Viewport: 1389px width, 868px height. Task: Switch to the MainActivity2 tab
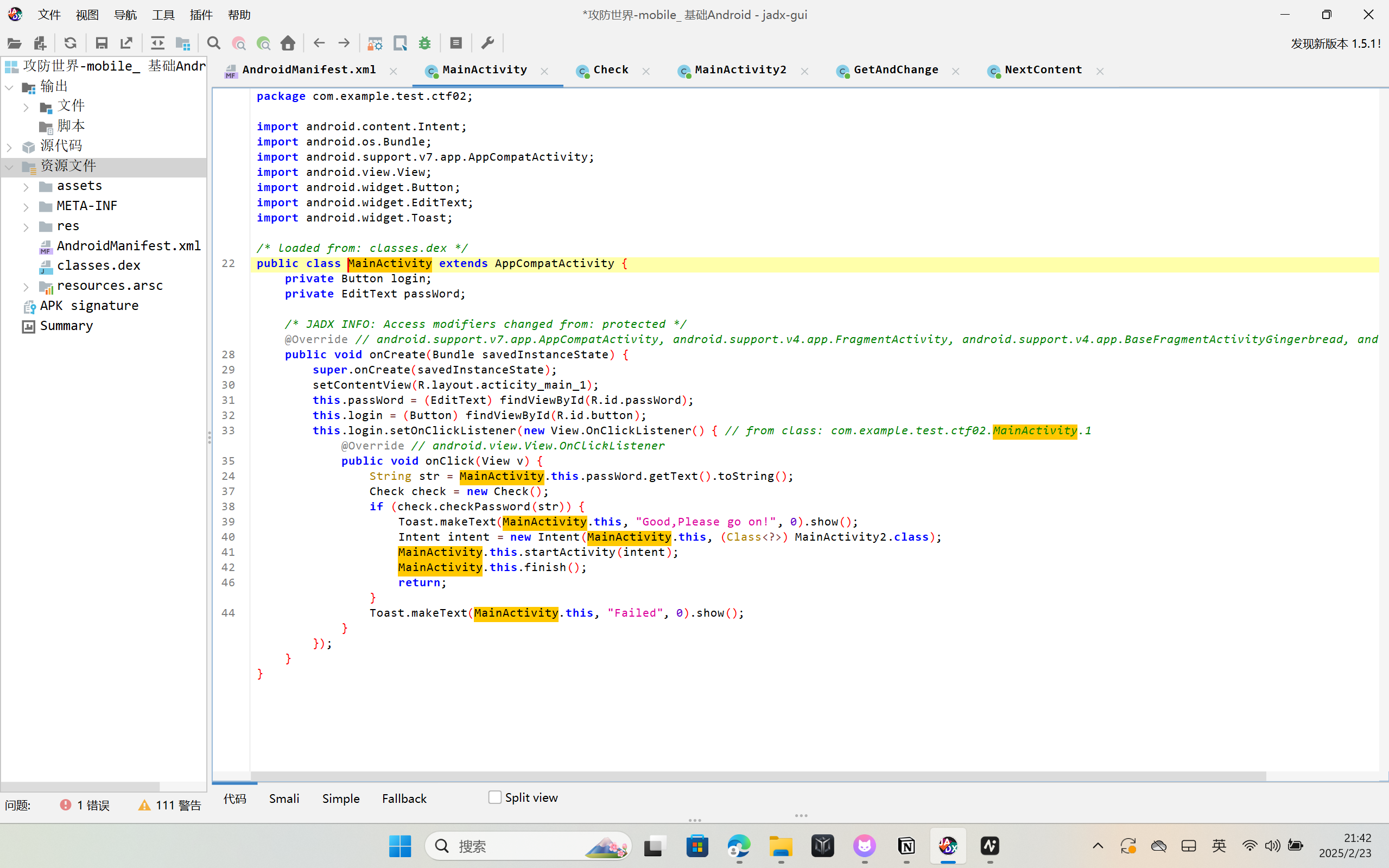740,70
